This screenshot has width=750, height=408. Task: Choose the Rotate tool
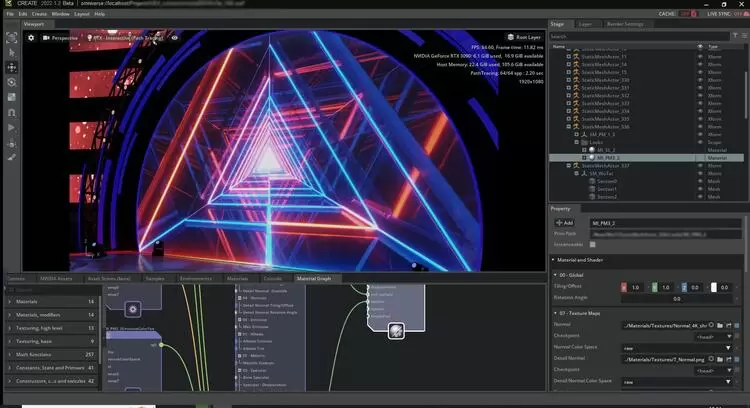click(11, 82)
